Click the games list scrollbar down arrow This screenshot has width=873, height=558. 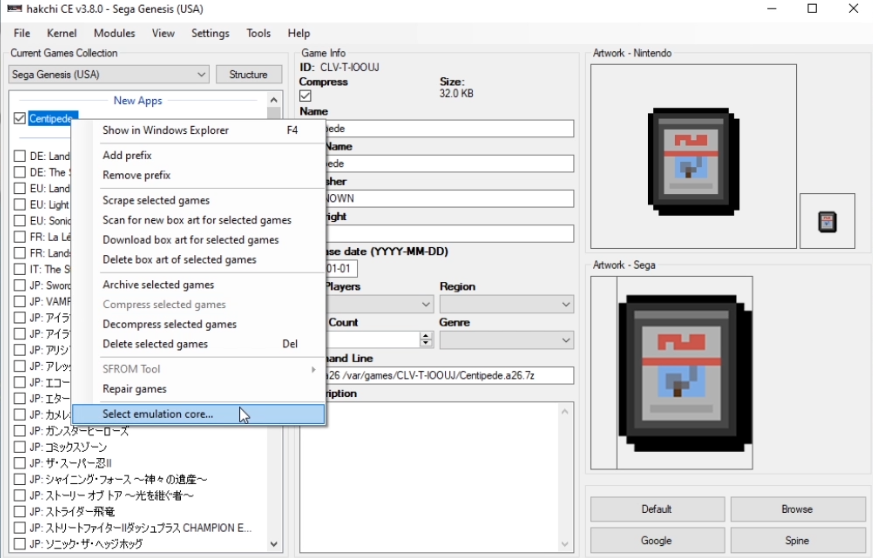pyautogui.click(x=273, y=544)
